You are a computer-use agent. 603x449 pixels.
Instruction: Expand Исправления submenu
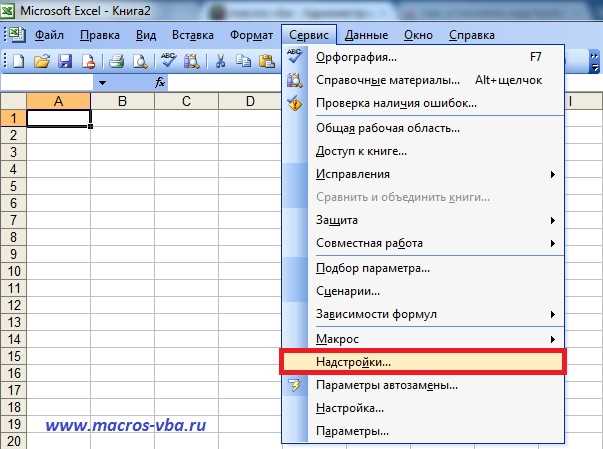tap(553, 175)
